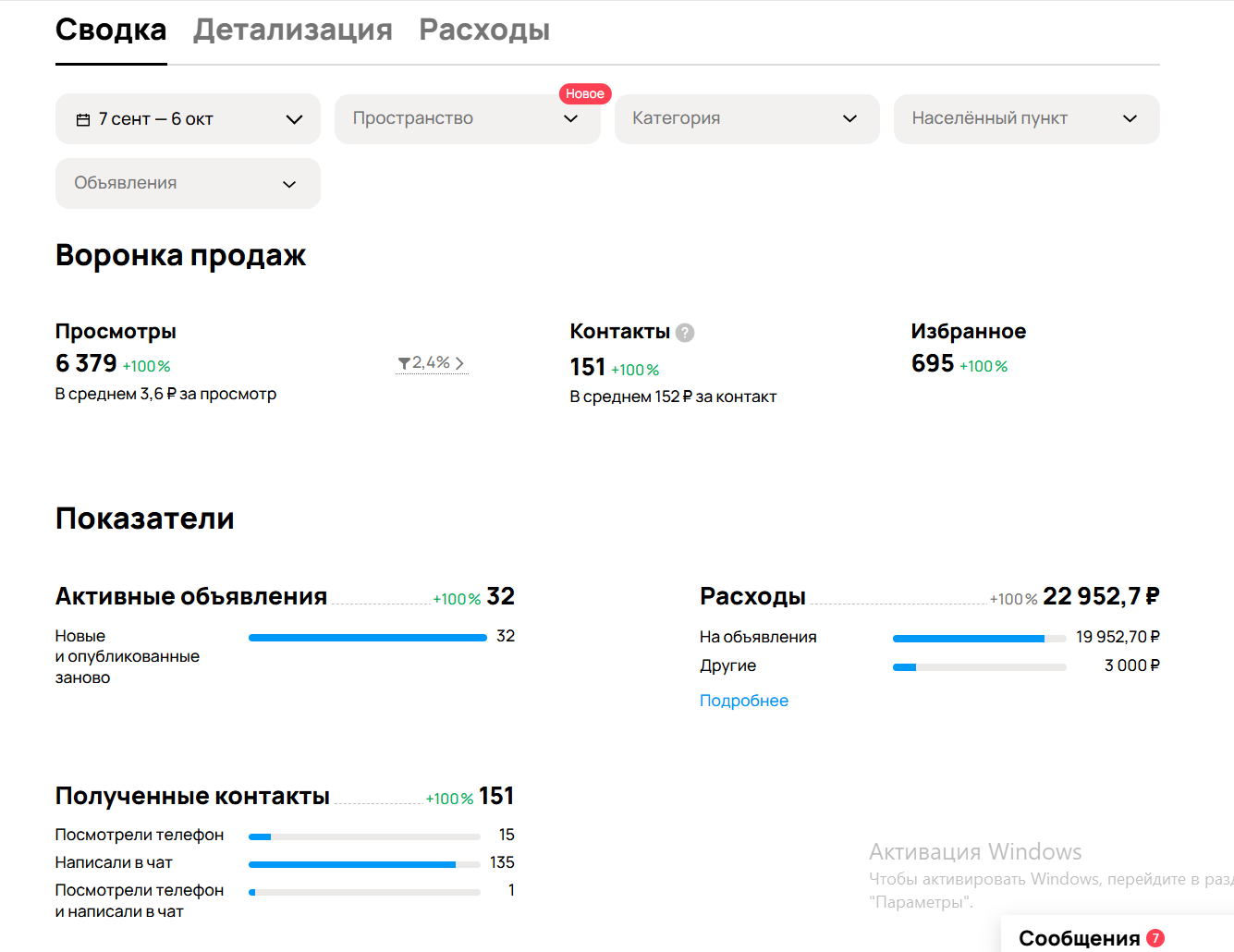Click the Контакты value 151 in funnel
1234x952 pixels.
(x=588, y=367)
